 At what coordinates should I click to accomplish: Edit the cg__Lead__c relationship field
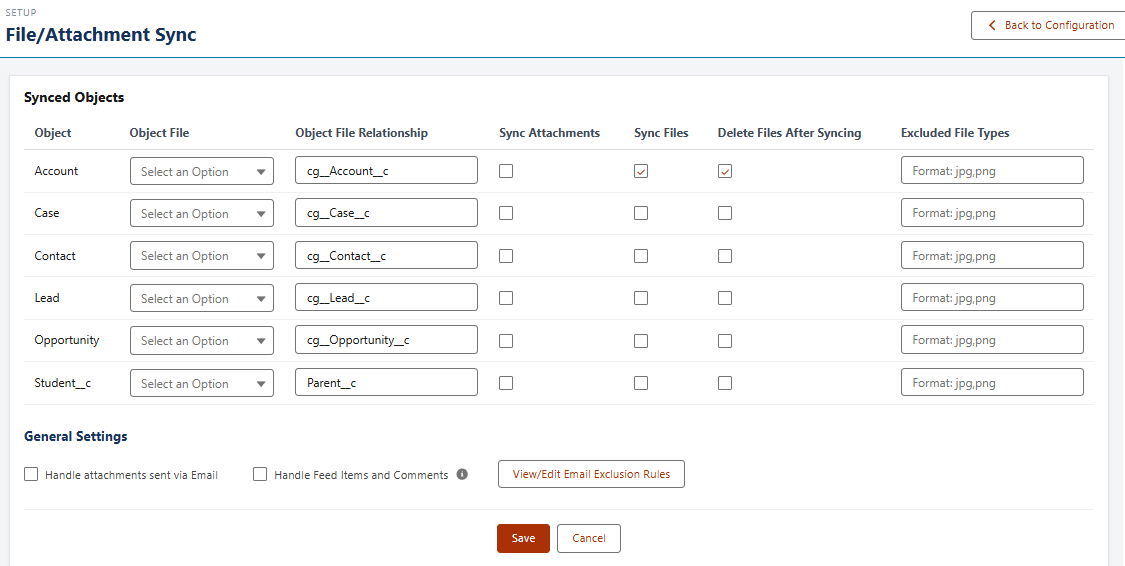386,298
